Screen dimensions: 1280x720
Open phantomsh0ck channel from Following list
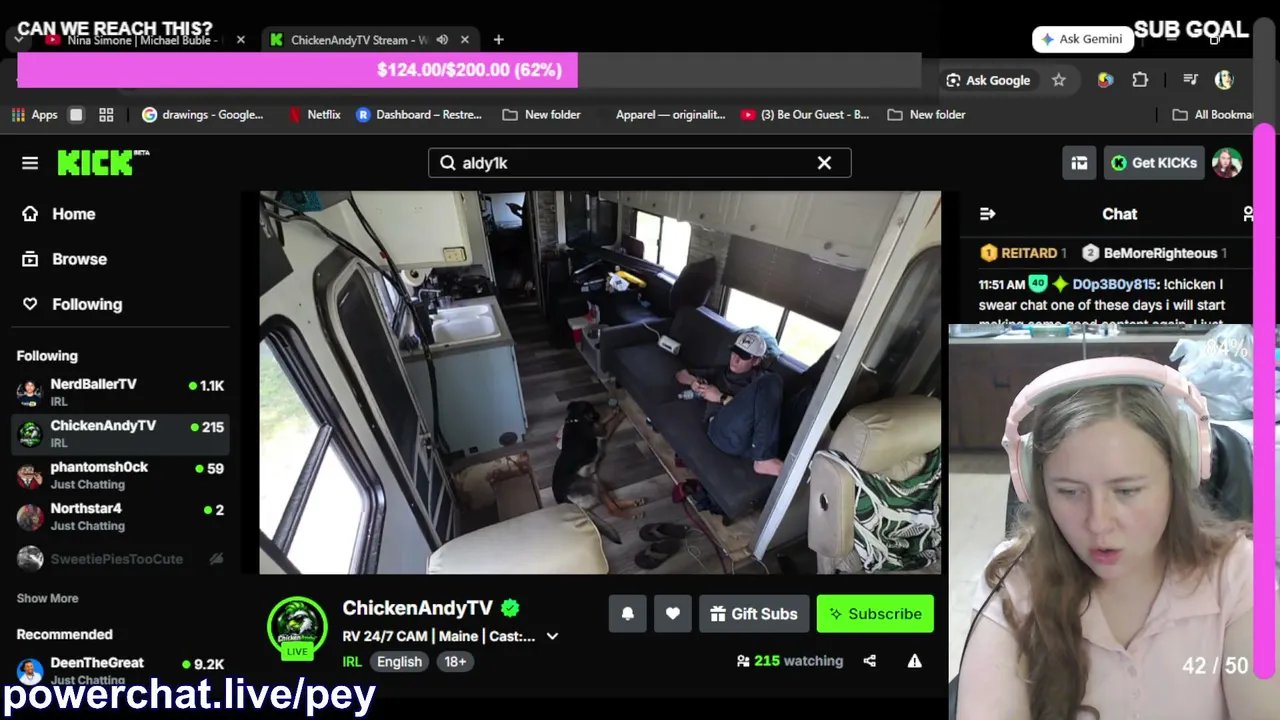click(x=120, y=475)
